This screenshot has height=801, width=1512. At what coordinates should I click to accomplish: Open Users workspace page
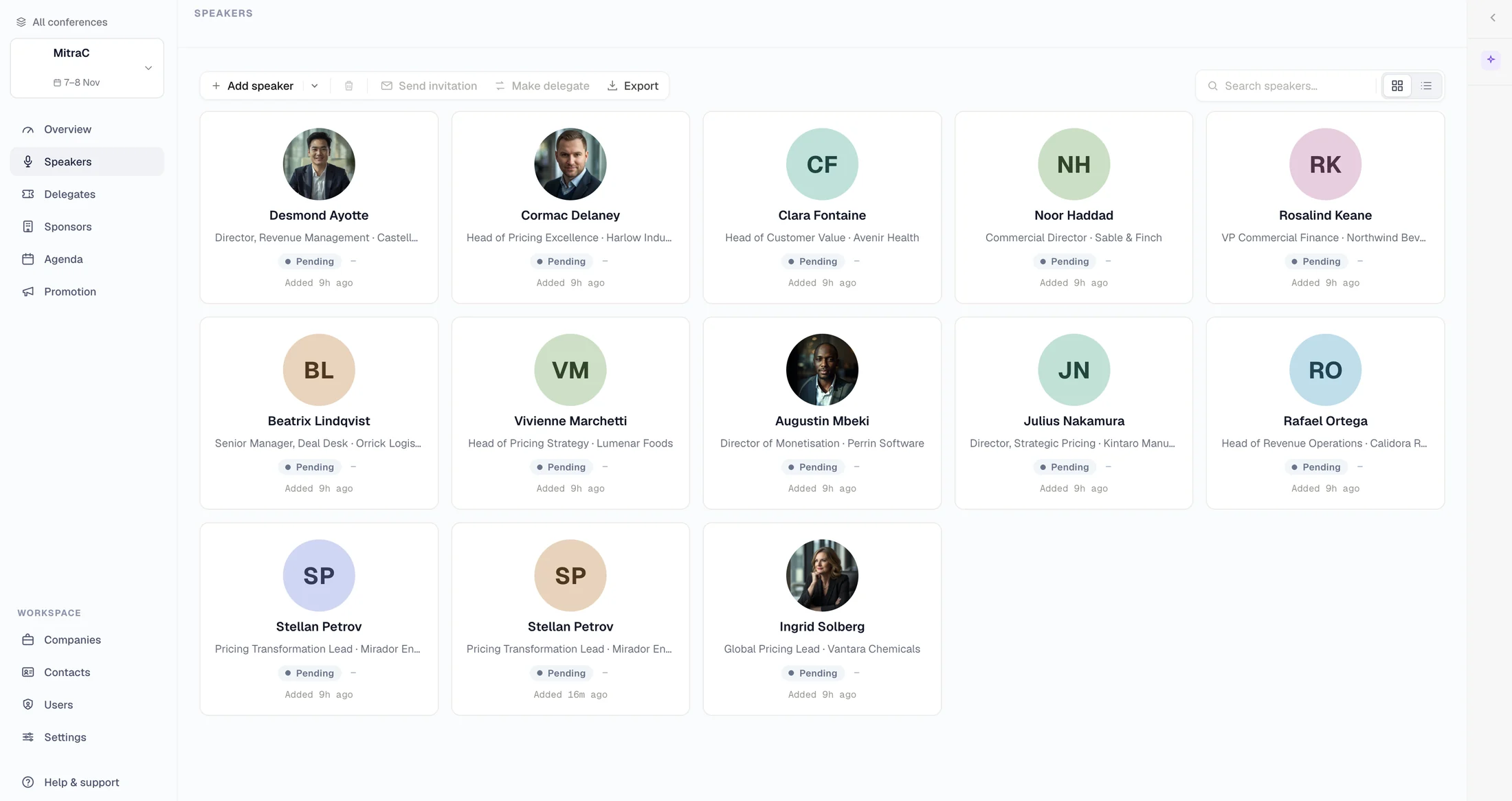[87, 704]
